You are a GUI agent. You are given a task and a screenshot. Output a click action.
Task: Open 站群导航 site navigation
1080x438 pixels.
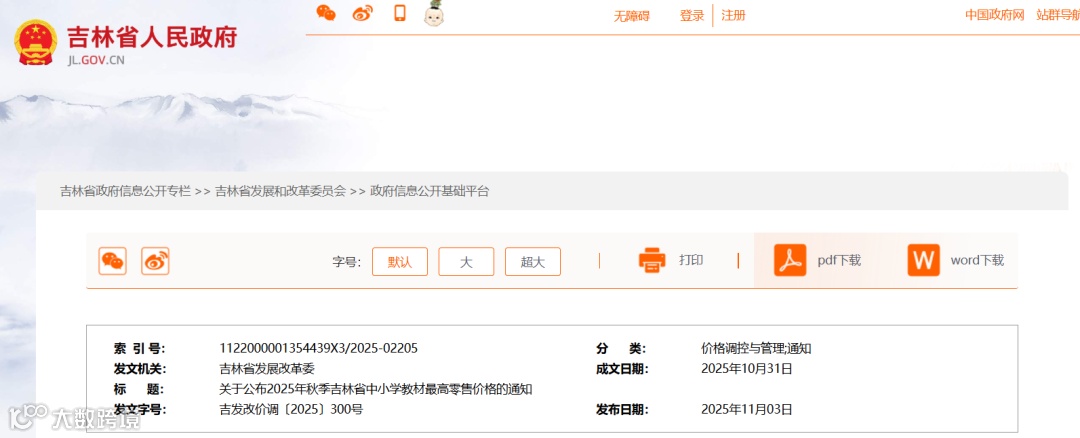tap(1058, 15)
